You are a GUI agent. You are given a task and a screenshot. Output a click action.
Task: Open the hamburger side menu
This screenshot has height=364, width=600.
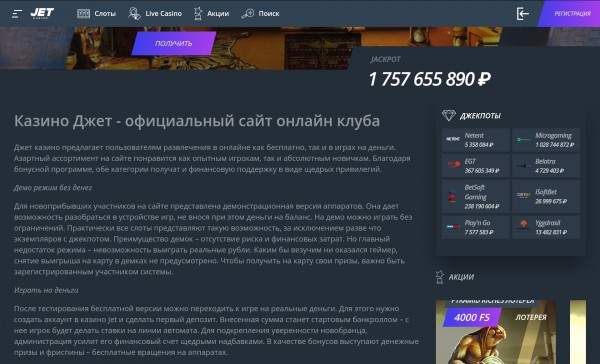click(x=17, y=14)
